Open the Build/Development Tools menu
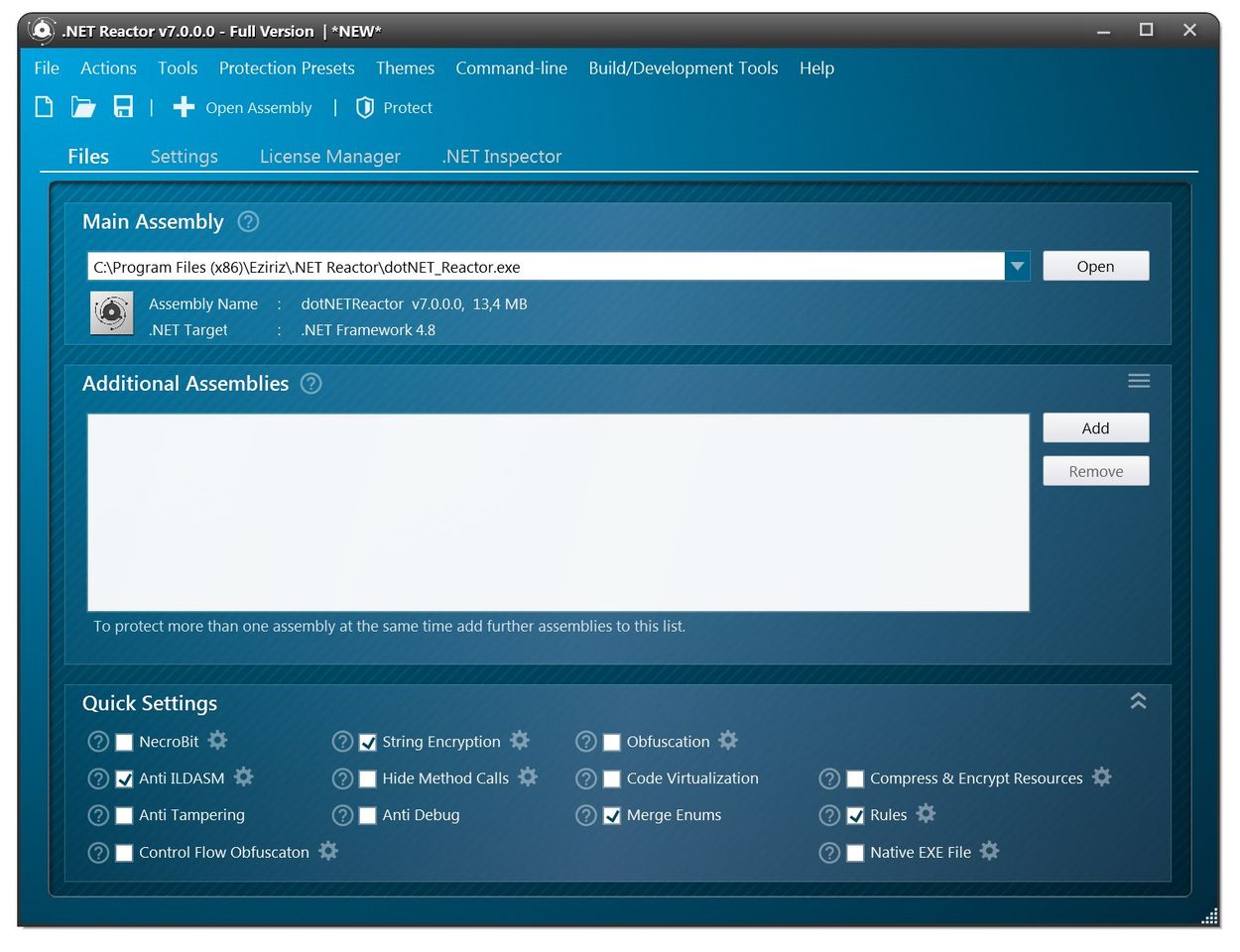The height and width of the screenshot is (952, 1240). [x=683, y=67]
